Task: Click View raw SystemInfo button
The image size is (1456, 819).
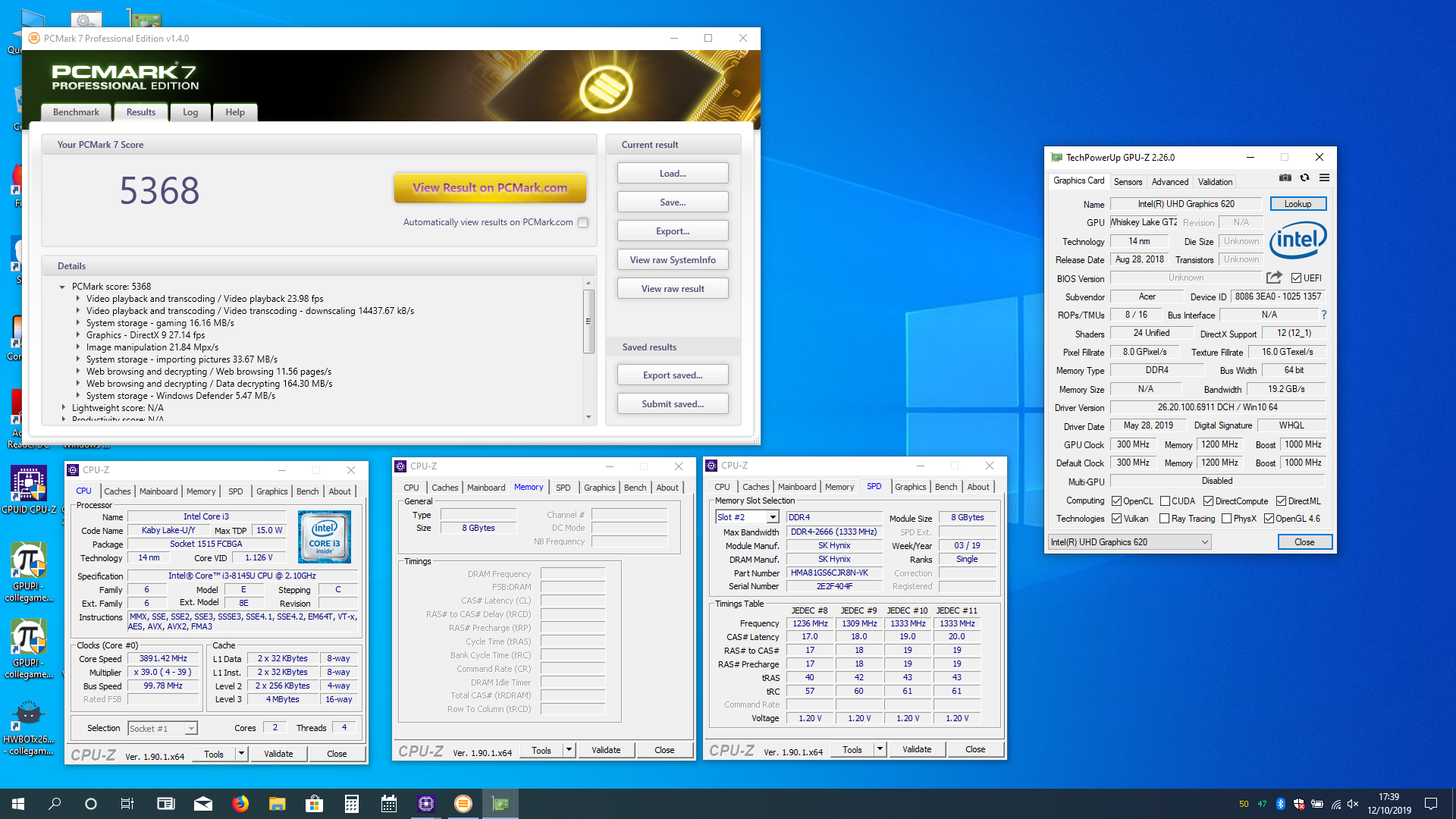Action: click(673, 260)
